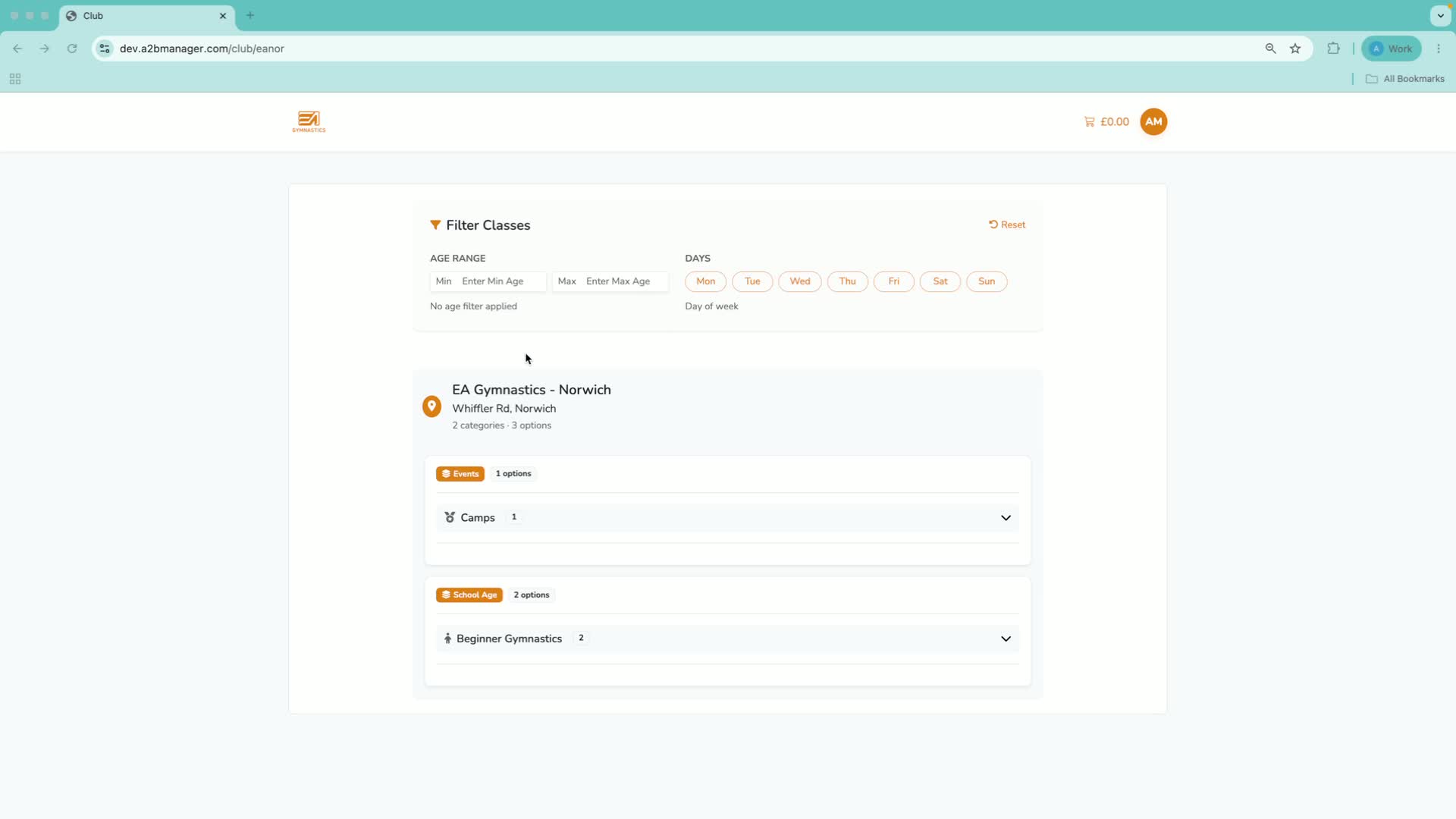Open the apps grid in bookmarks bar
1456x819 pixels.
15,79
